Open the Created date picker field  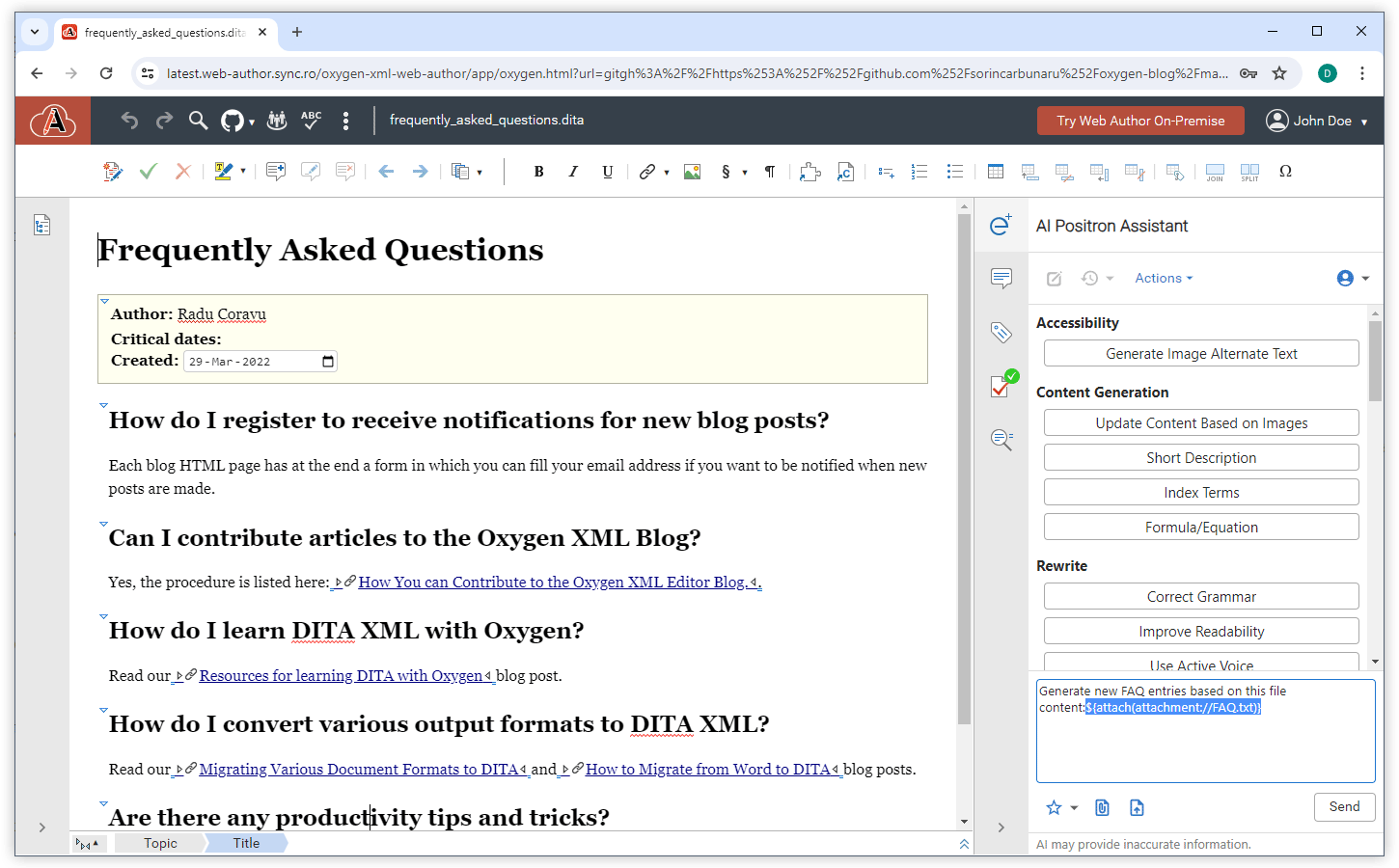coord(261,362)
